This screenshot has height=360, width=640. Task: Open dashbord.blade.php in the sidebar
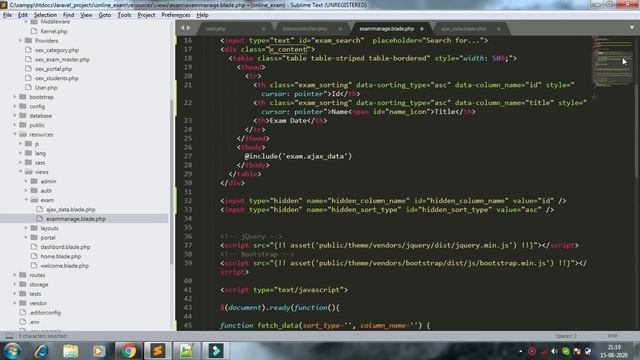pyautogui.click(x=65, y=247)
